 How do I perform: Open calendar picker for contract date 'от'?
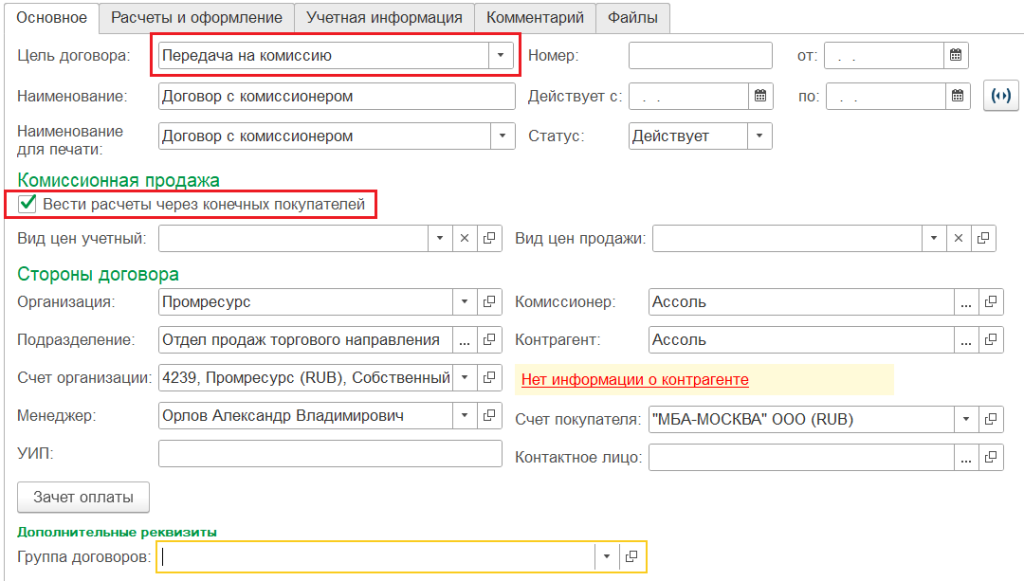click(956, 56)
